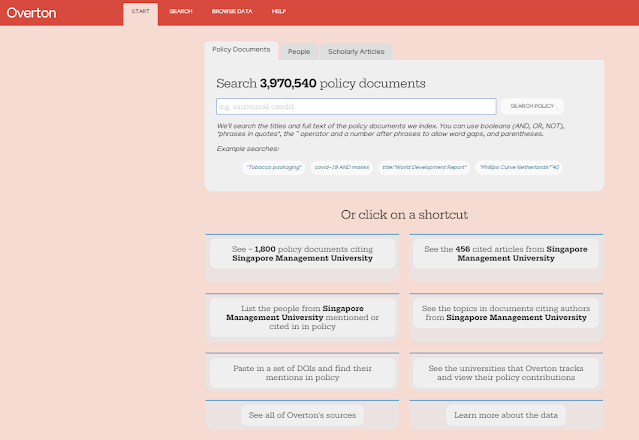List people from Singapore Management University
This screenshot has width=639, height=440.
pyautogui.click(x=302, y=317)
